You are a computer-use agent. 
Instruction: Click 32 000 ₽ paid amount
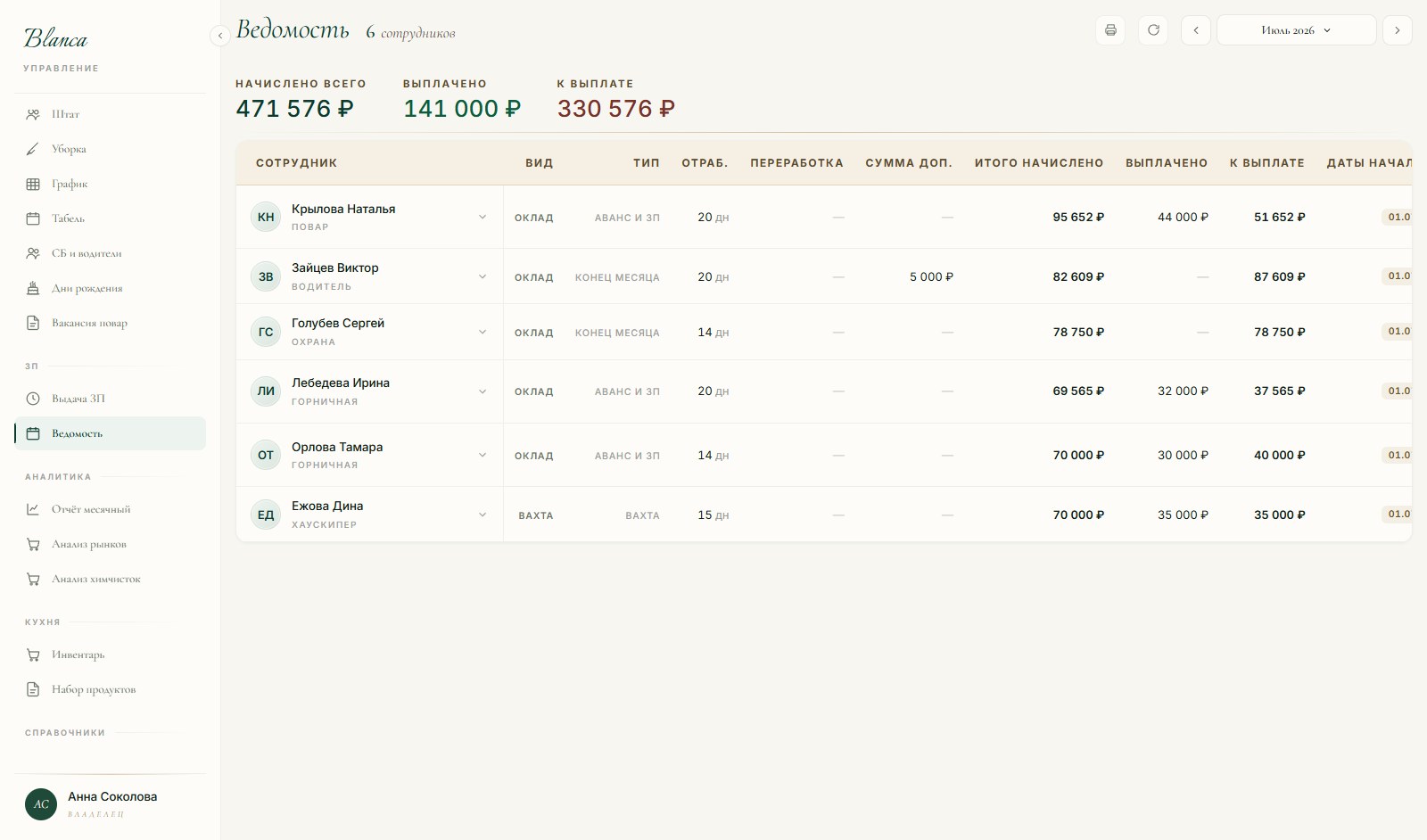coord(1183,391)
